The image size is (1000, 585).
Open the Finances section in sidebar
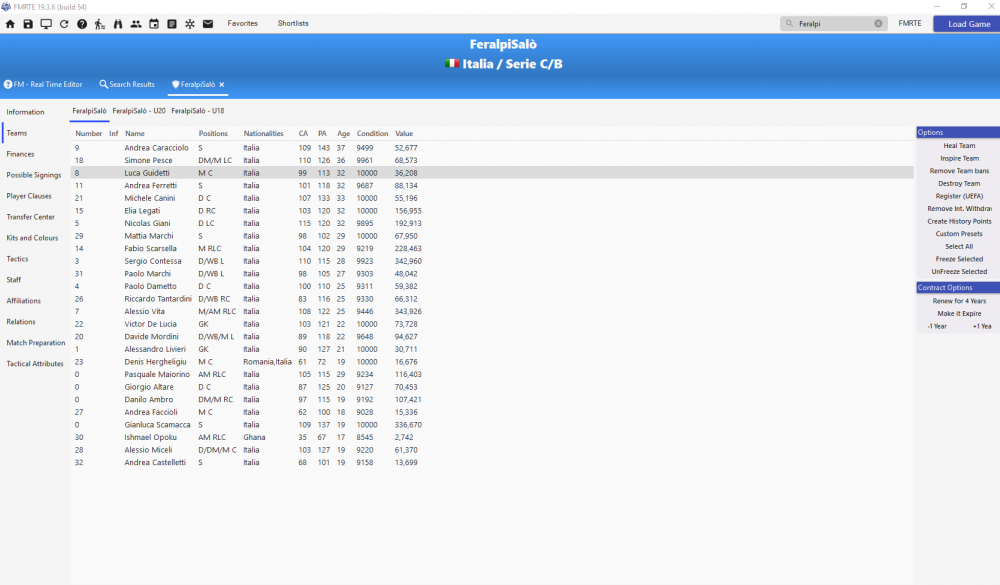[x=20, y=154]
